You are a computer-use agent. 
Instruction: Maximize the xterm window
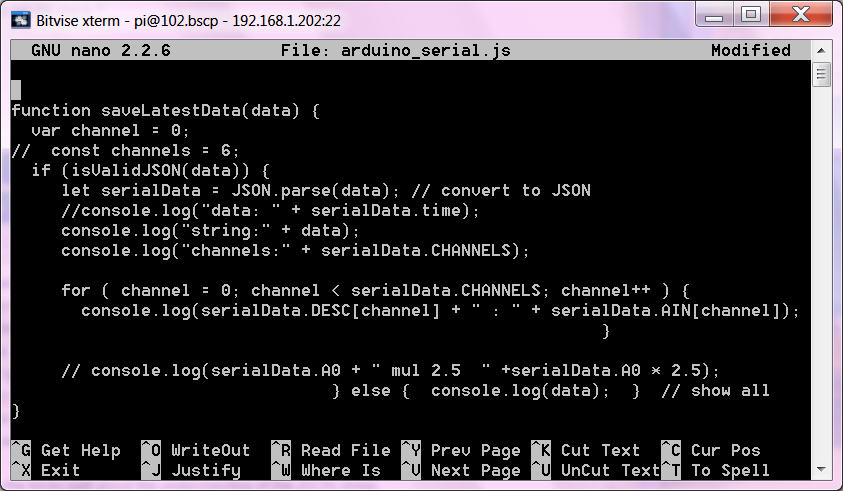point(749,15)
